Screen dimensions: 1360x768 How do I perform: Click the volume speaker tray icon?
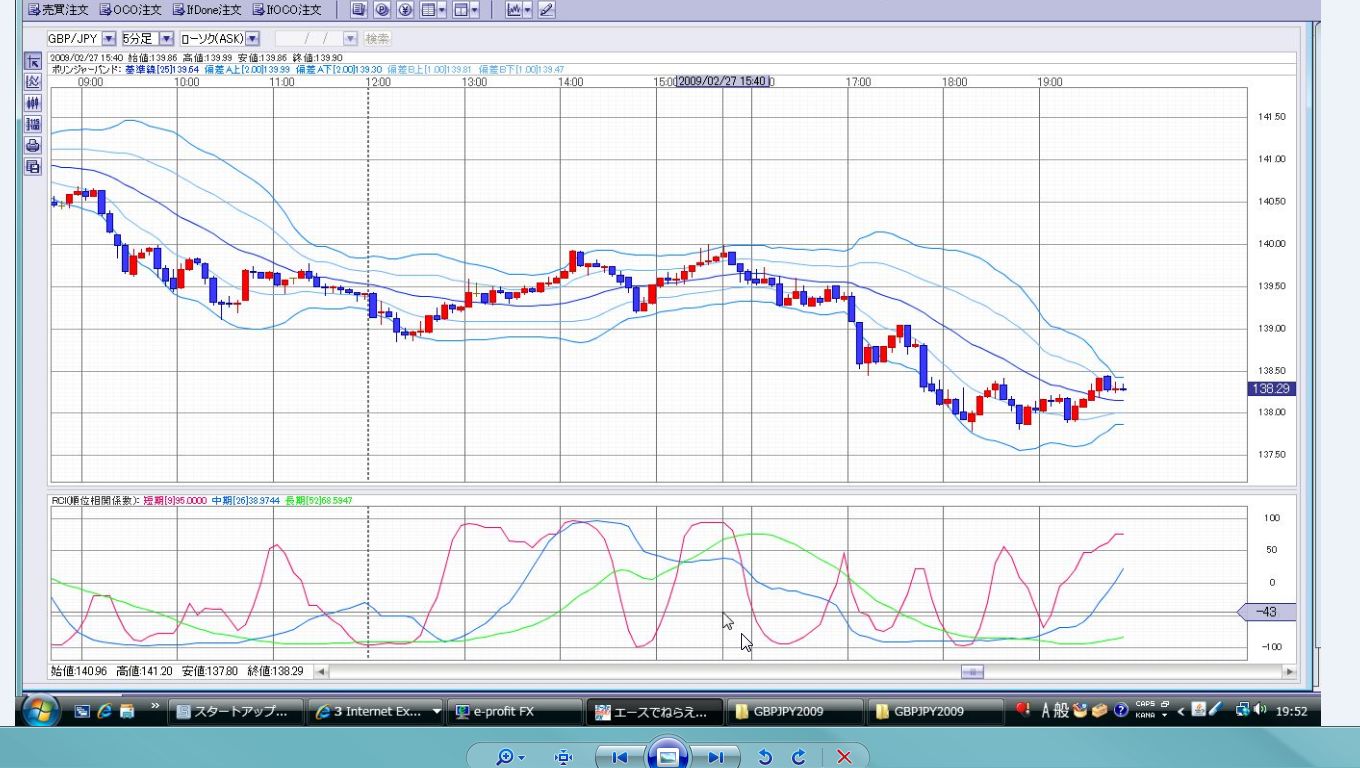(x=1259, y=711)
